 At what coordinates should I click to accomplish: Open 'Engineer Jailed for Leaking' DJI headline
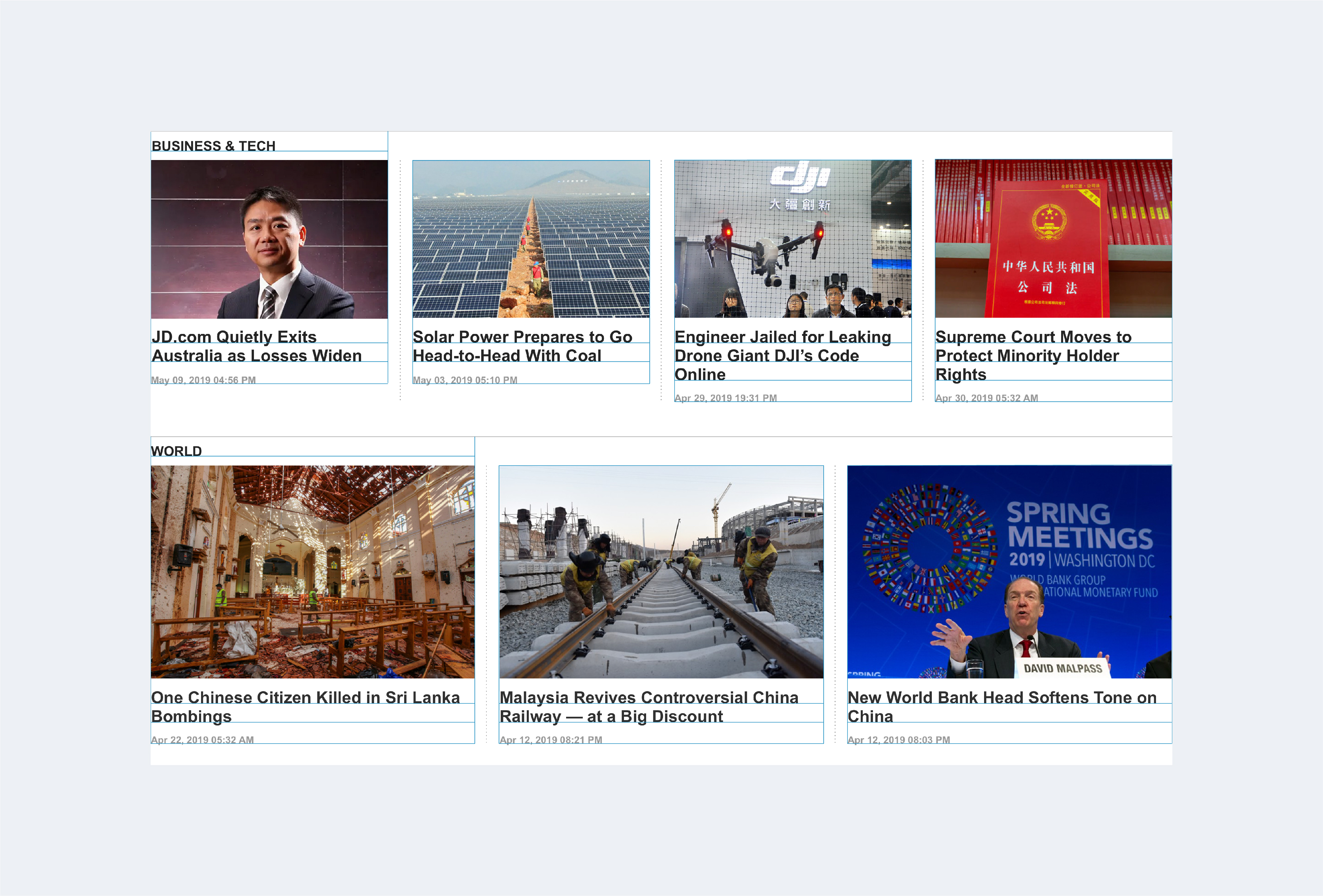tap(783, 355)
